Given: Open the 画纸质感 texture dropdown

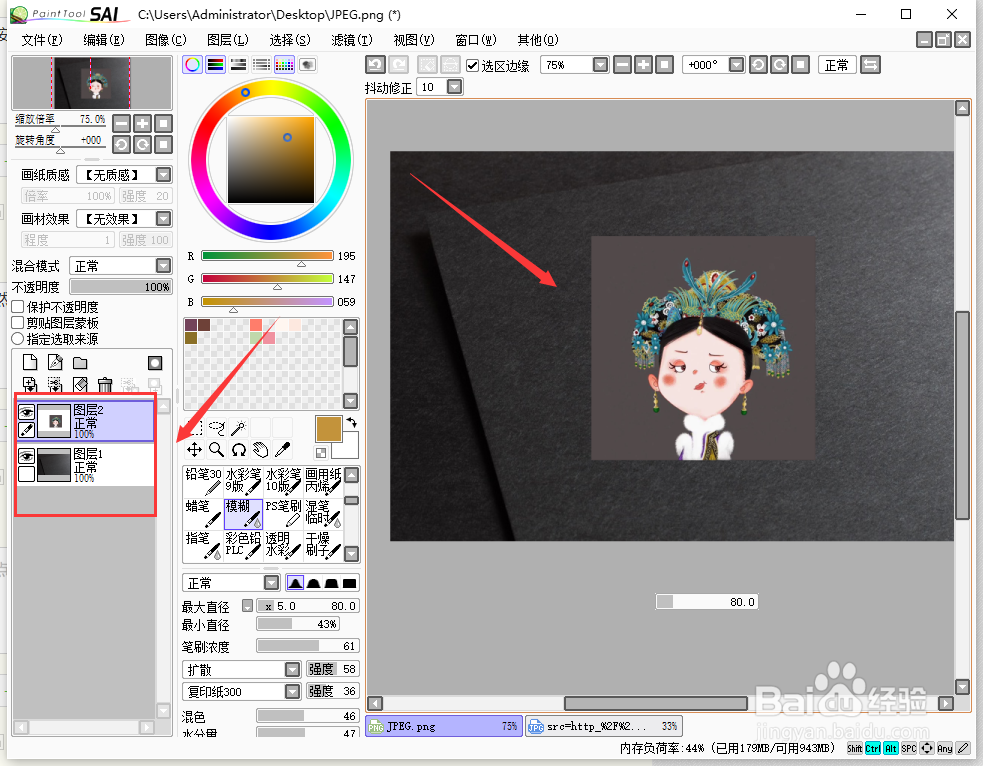Looking at the screenshot, I should coord(164,175).
